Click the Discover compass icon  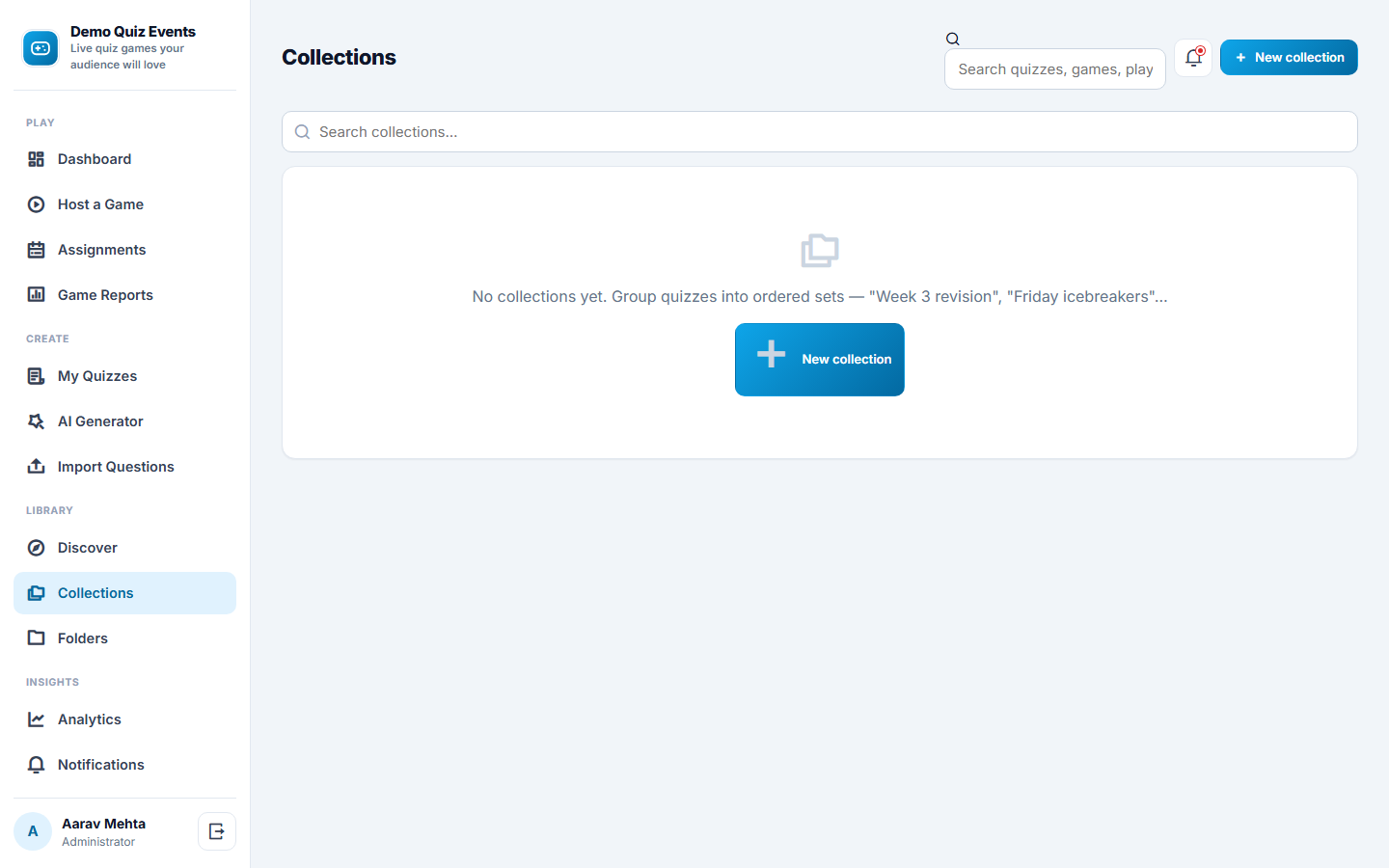tap(36, 548)
